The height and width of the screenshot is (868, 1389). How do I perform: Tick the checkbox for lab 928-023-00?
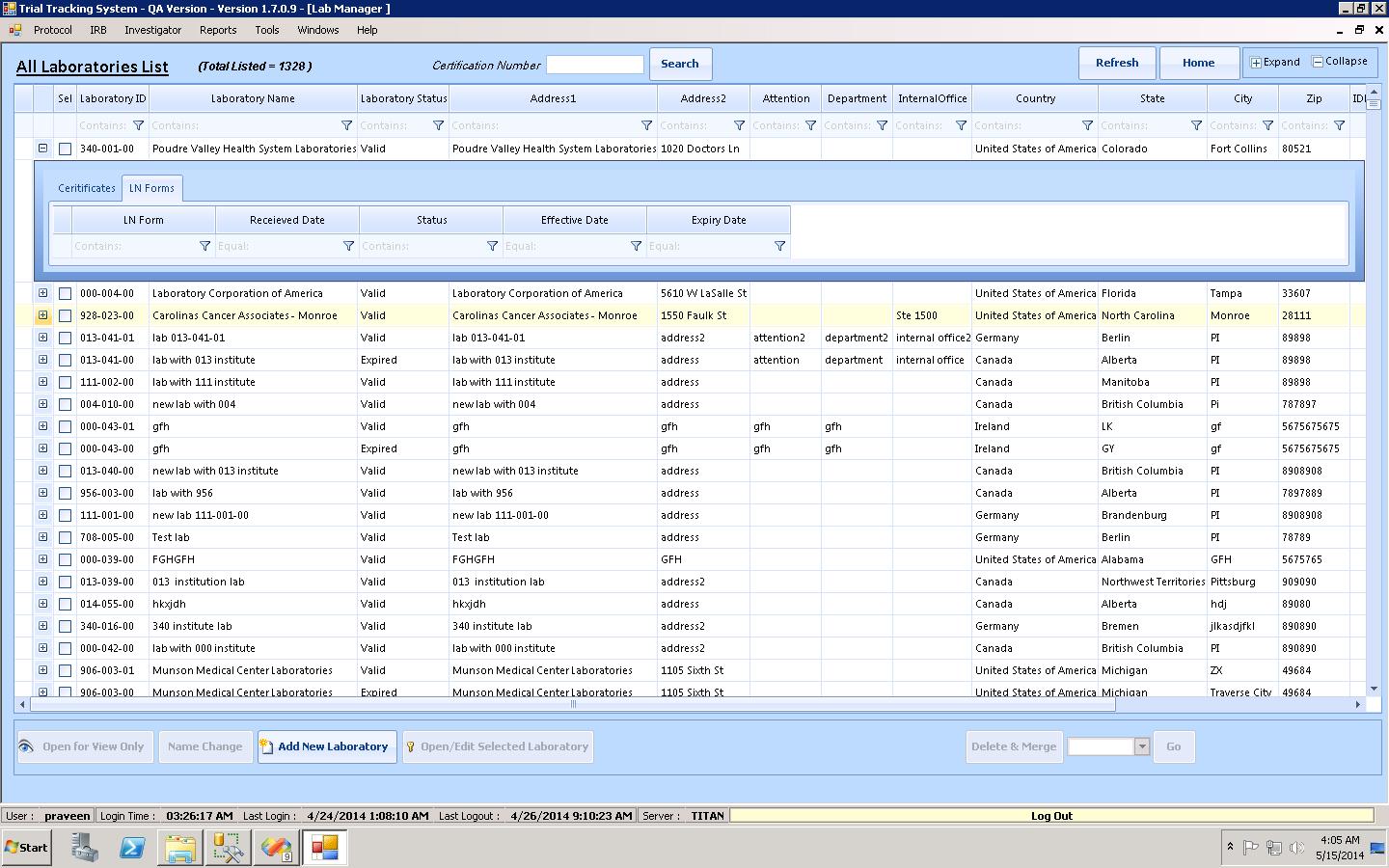[65, 316]
